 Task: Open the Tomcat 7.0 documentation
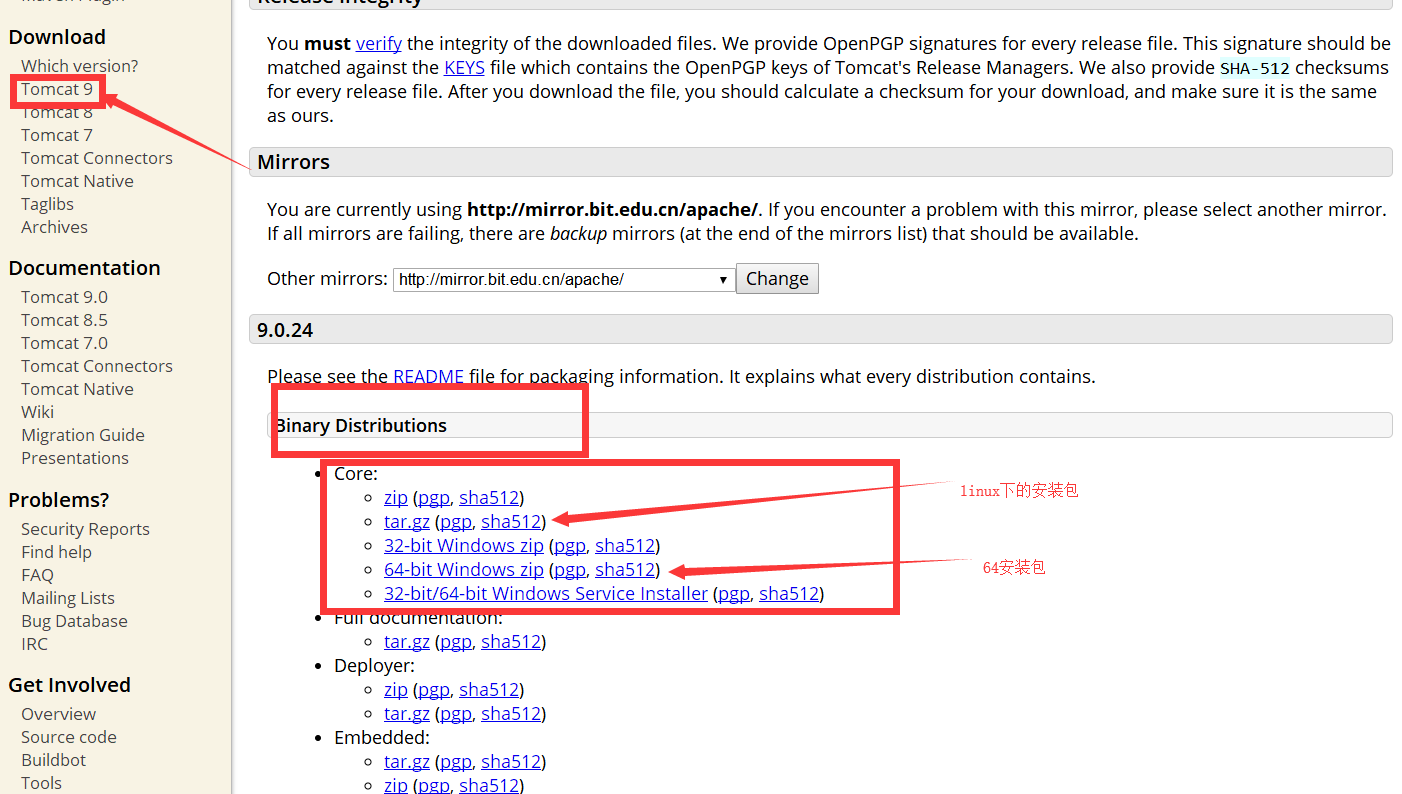(64, 343)
